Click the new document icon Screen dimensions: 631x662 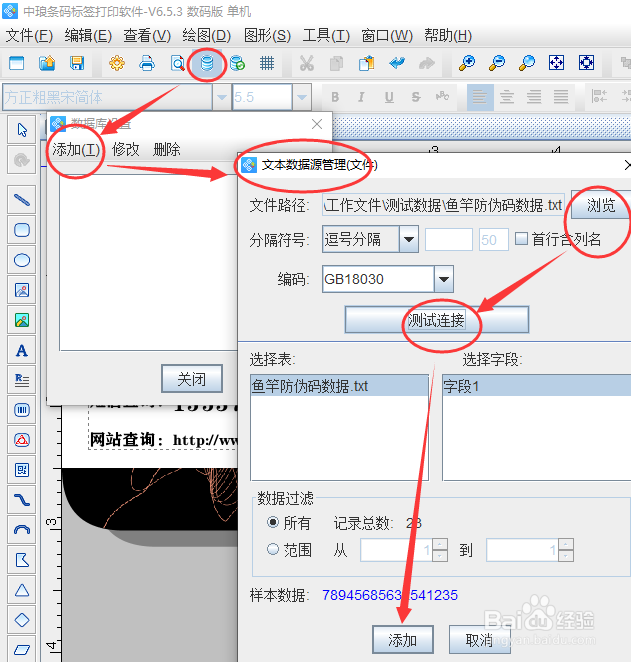coord(16,63)
